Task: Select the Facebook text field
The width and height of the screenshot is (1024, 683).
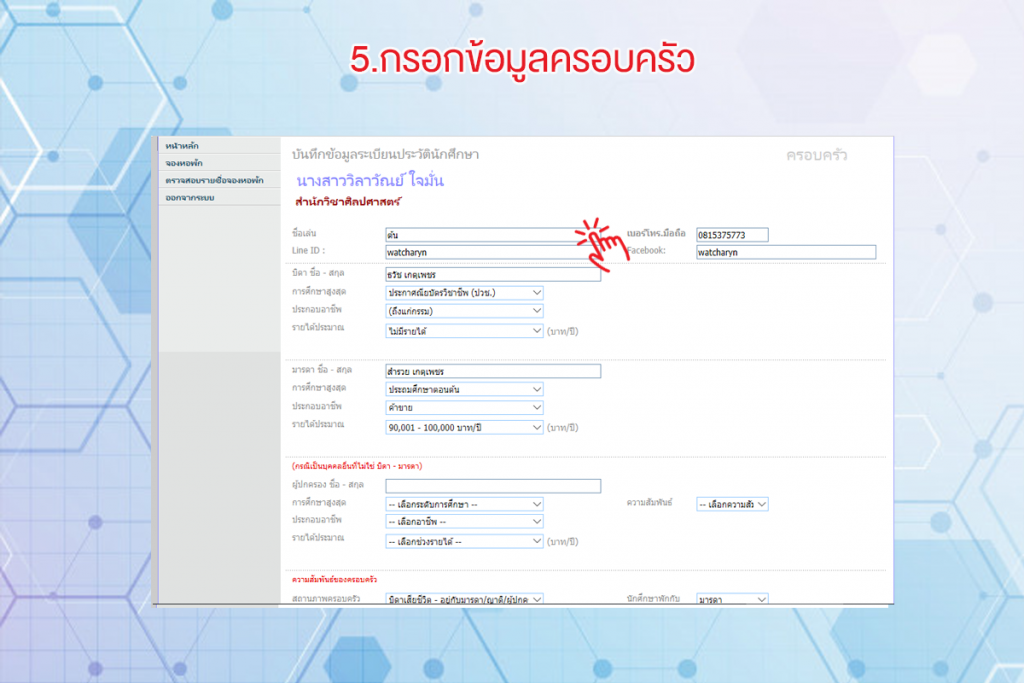Action: click(x=785, y=252)
